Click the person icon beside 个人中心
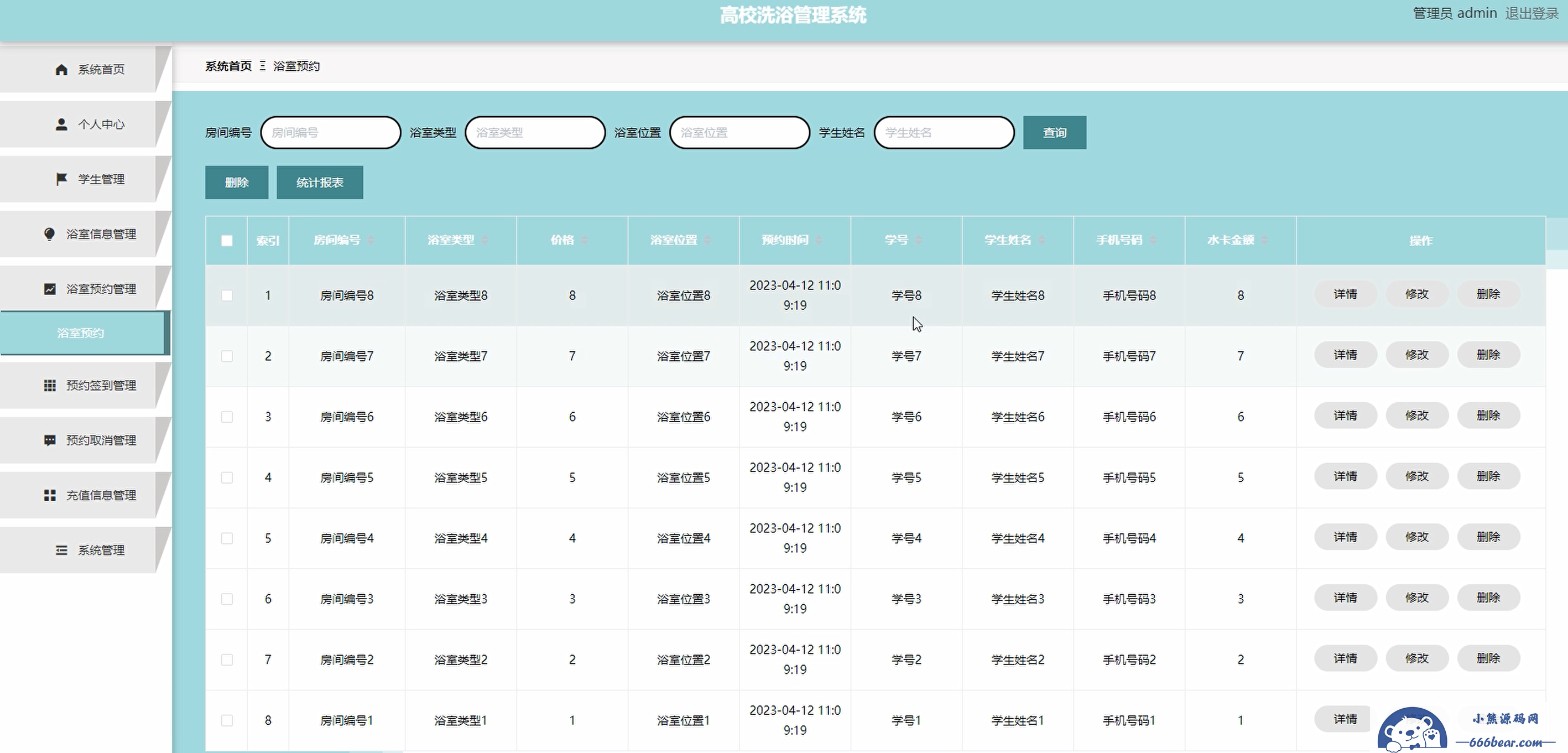Screen dimensions: 1568x753 tap(61, 124)
